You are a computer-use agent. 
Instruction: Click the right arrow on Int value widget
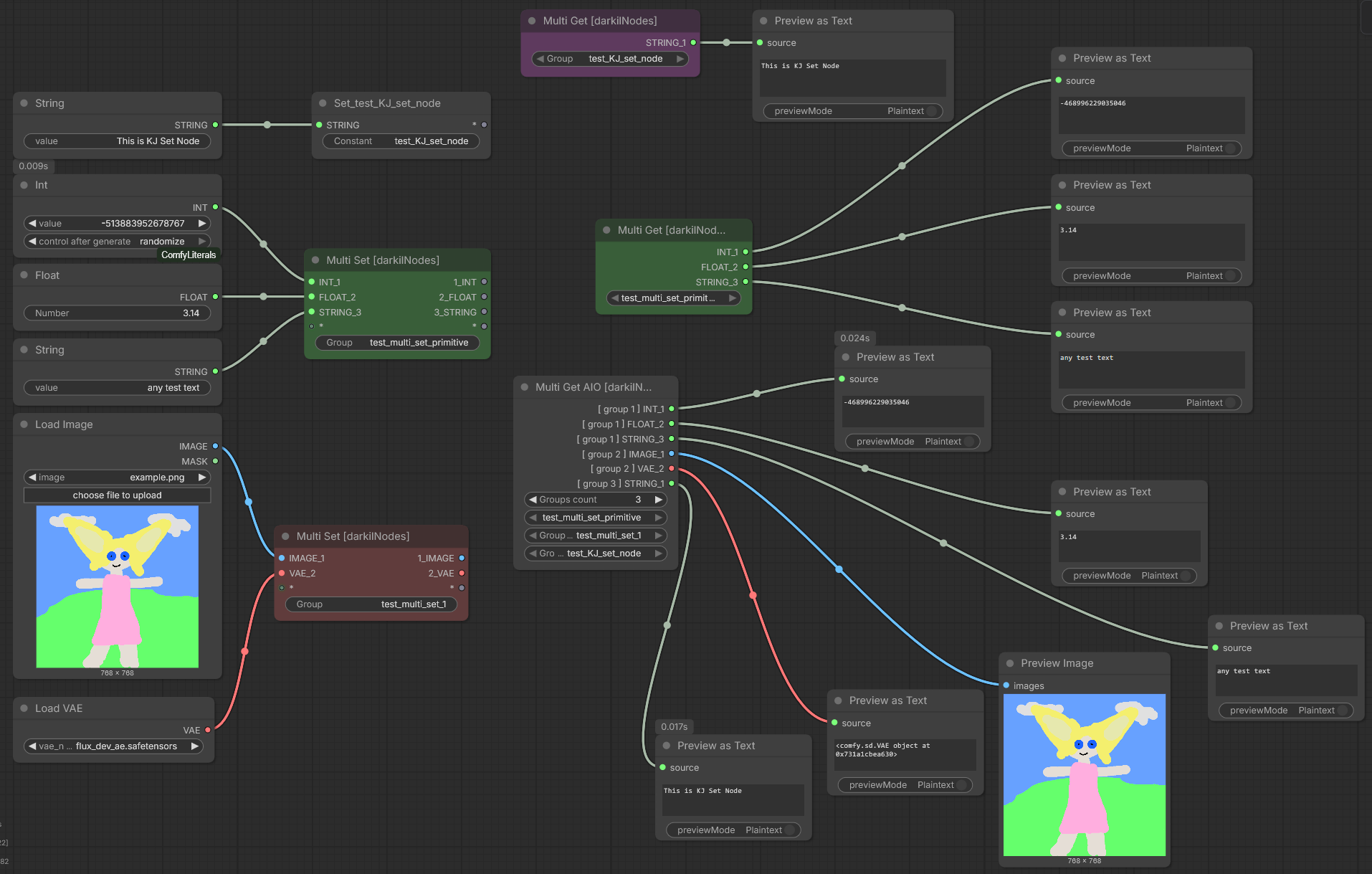202,224
